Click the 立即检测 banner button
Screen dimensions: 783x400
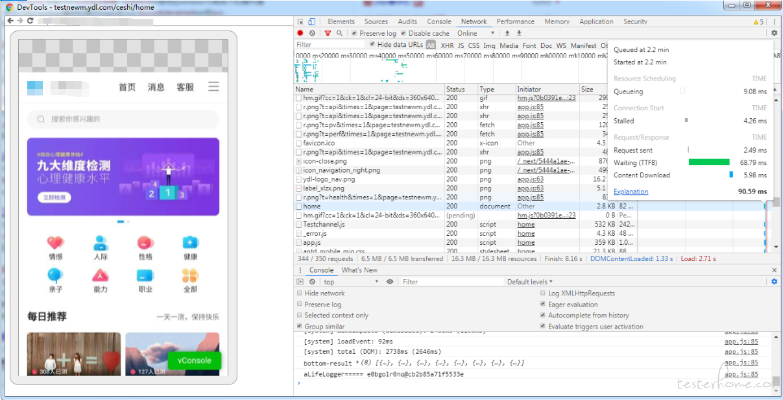tap(54, 198)
